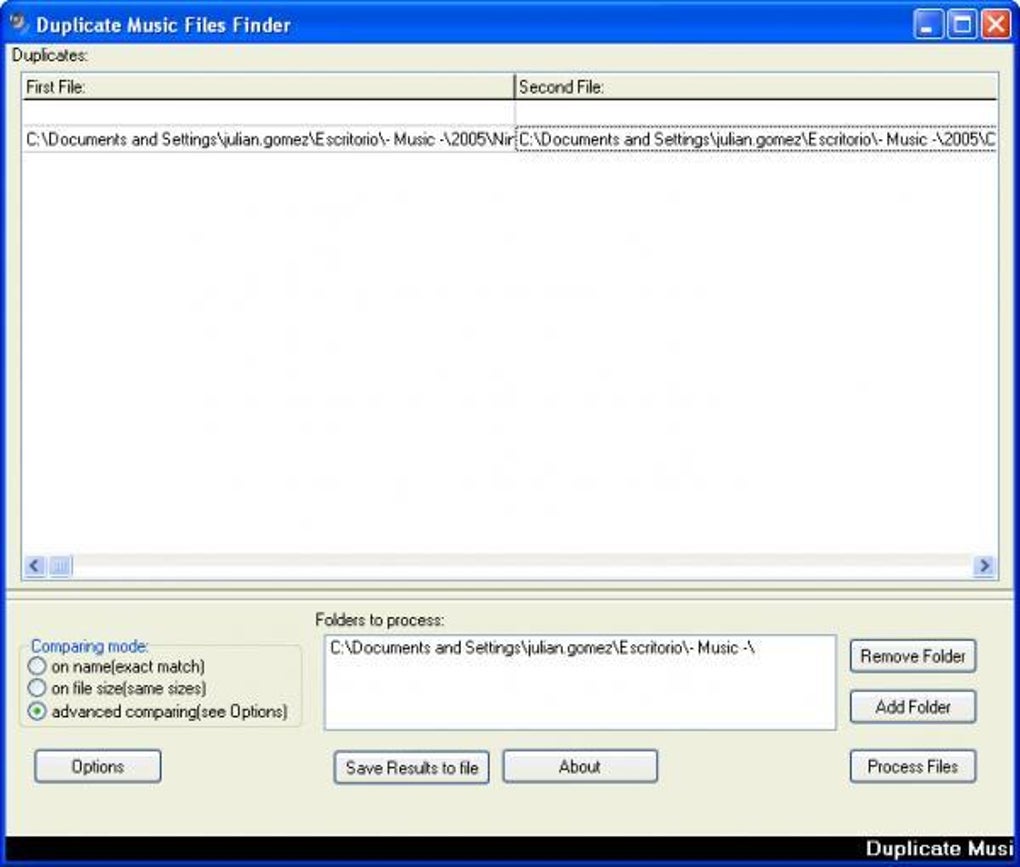This screenshot has height=867, width=1020.
Task: Open the Options dialog
Action: 98,767
